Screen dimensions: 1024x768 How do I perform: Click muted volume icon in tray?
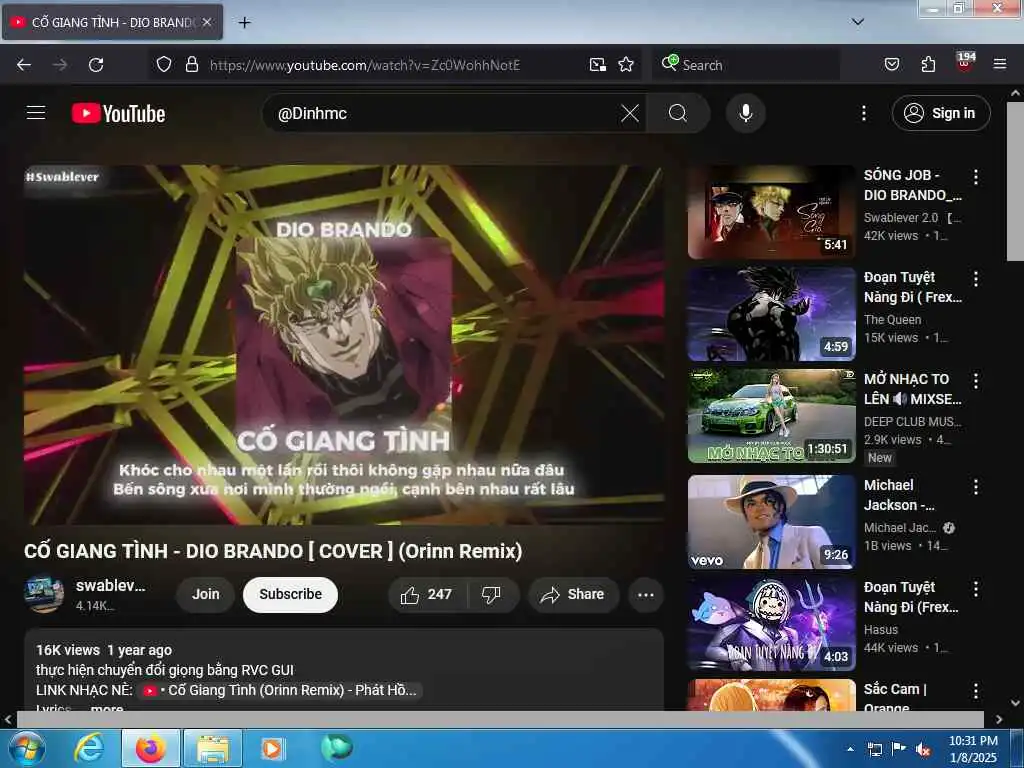923,750
